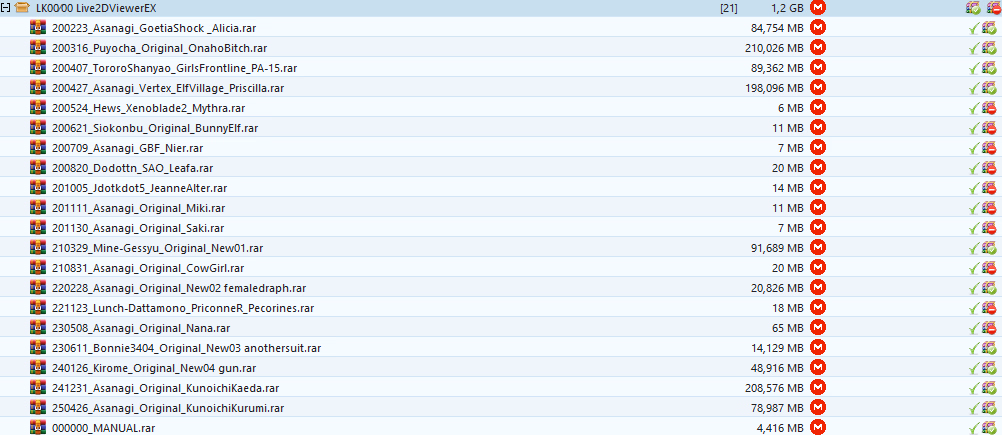Click the 1,2 GB package total size
This screenshot has width=1002, height=435.
[x=787, y=8]
